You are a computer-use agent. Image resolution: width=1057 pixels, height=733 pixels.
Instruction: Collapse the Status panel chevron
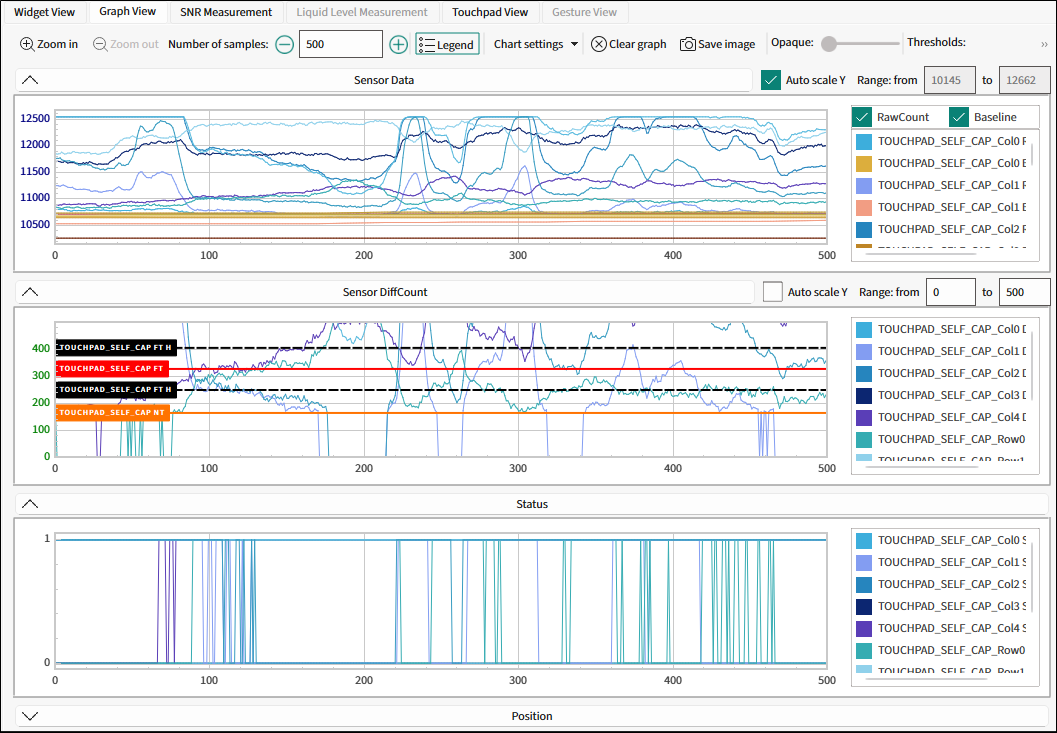coord(30,504)
